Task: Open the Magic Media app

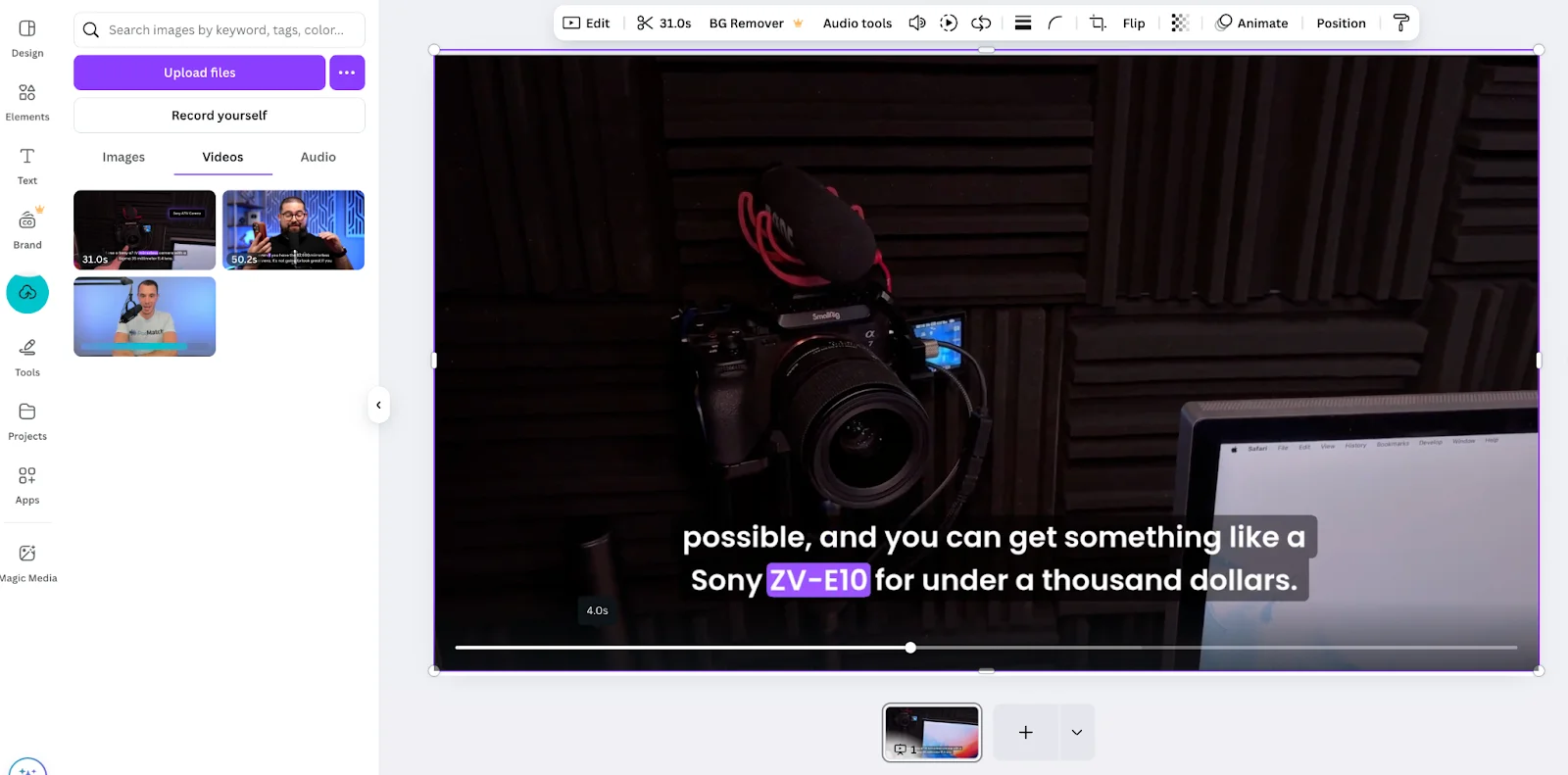Action: pyautogui.click(x=27, y=563)
